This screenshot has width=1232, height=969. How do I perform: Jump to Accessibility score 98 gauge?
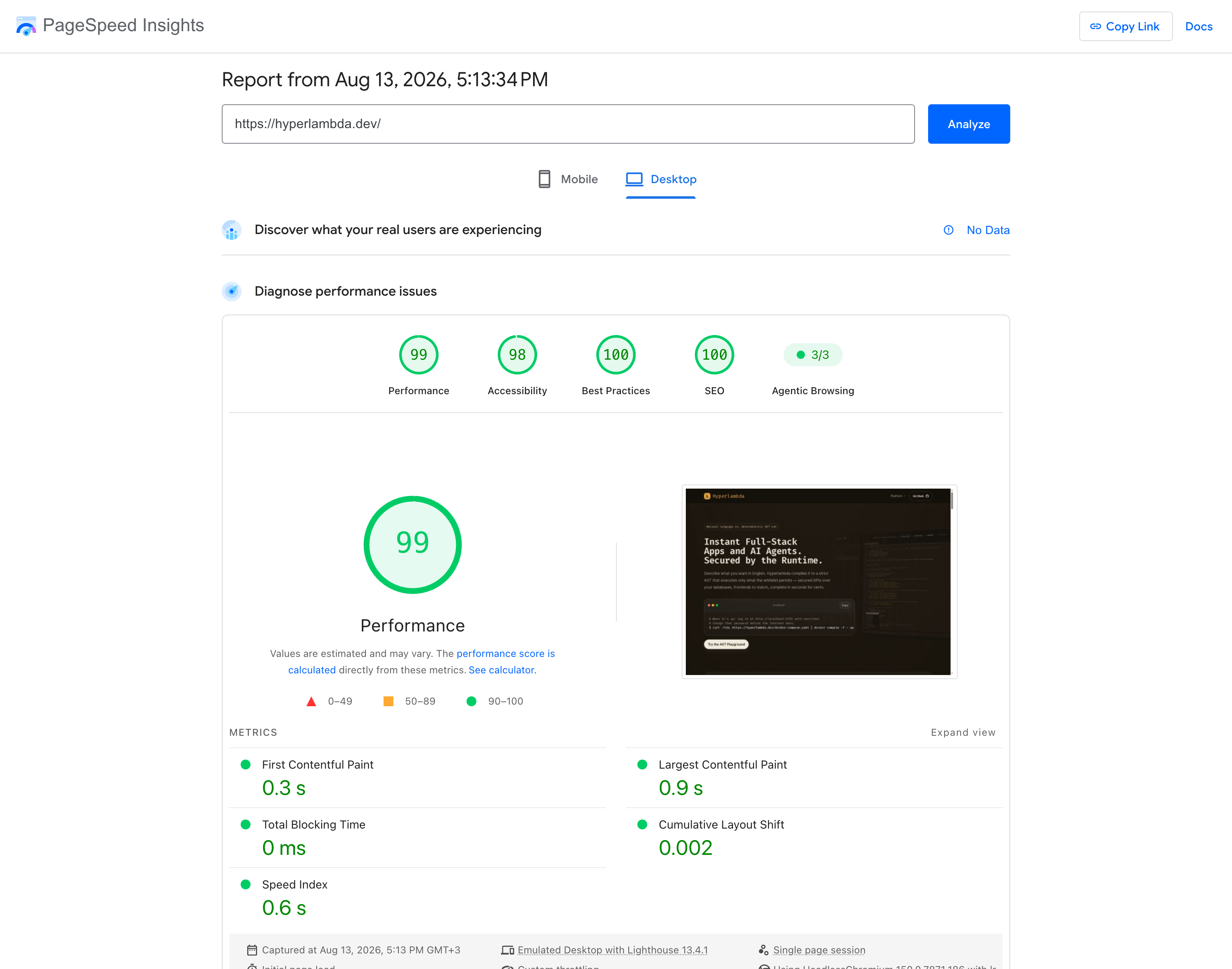click(517, 355)
